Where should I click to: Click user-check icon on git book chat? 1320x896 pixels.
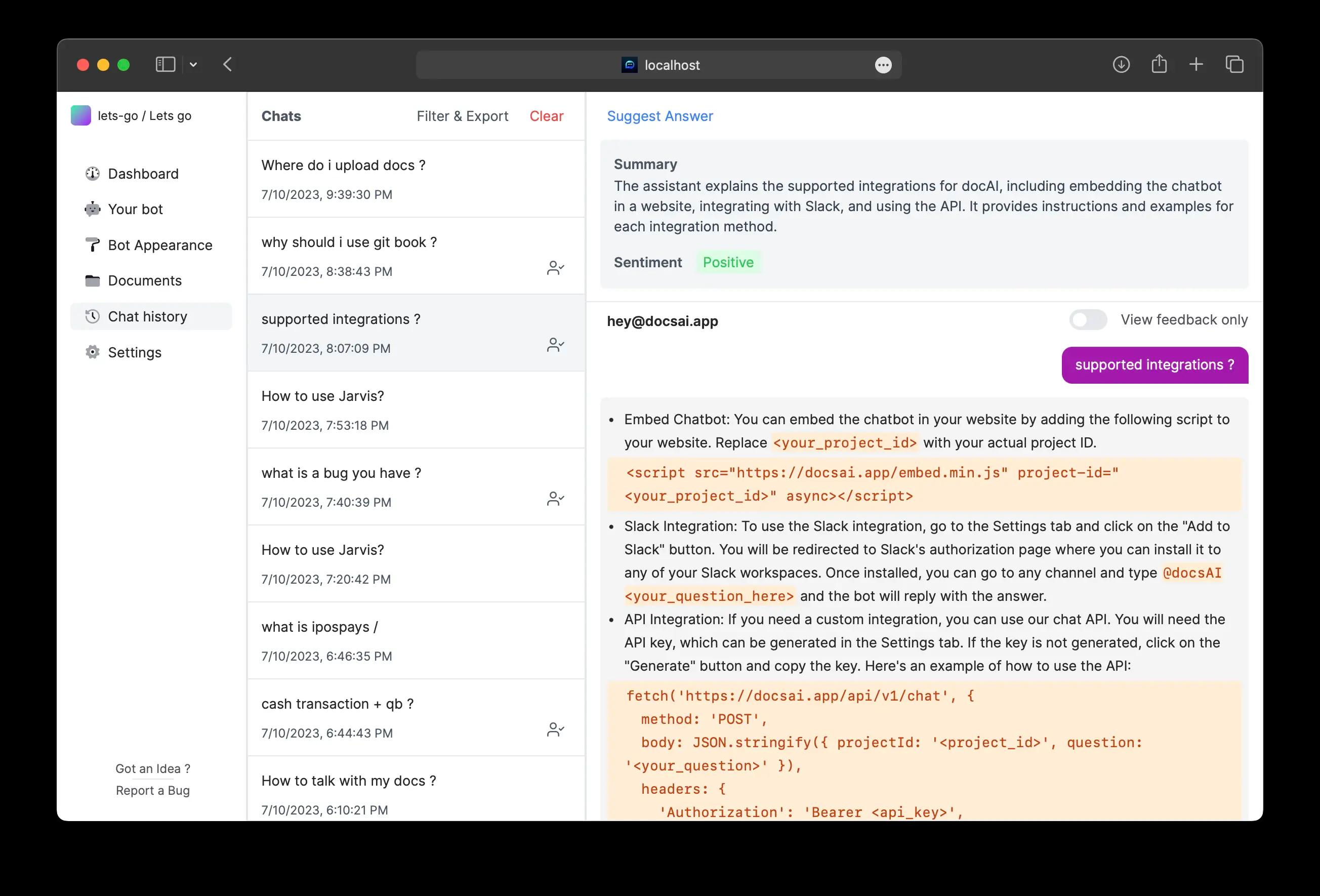coord(555,268)
